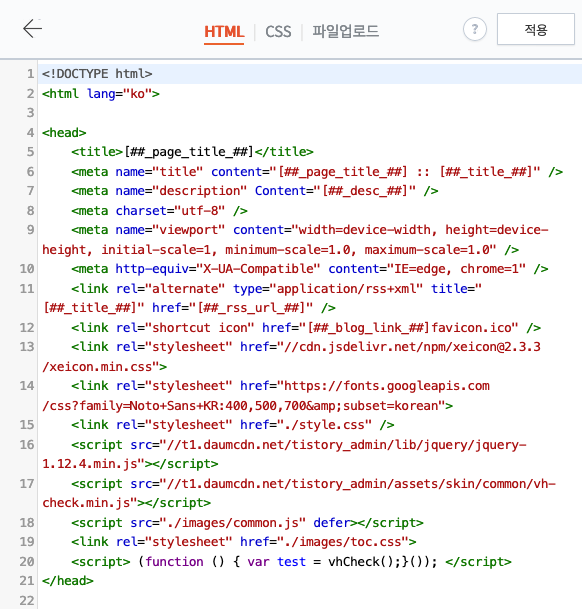Image resolution: width=582 pixels, height=609 pixels.
Task: Click empty line 3 in editor
Action: tap(309, 113)
